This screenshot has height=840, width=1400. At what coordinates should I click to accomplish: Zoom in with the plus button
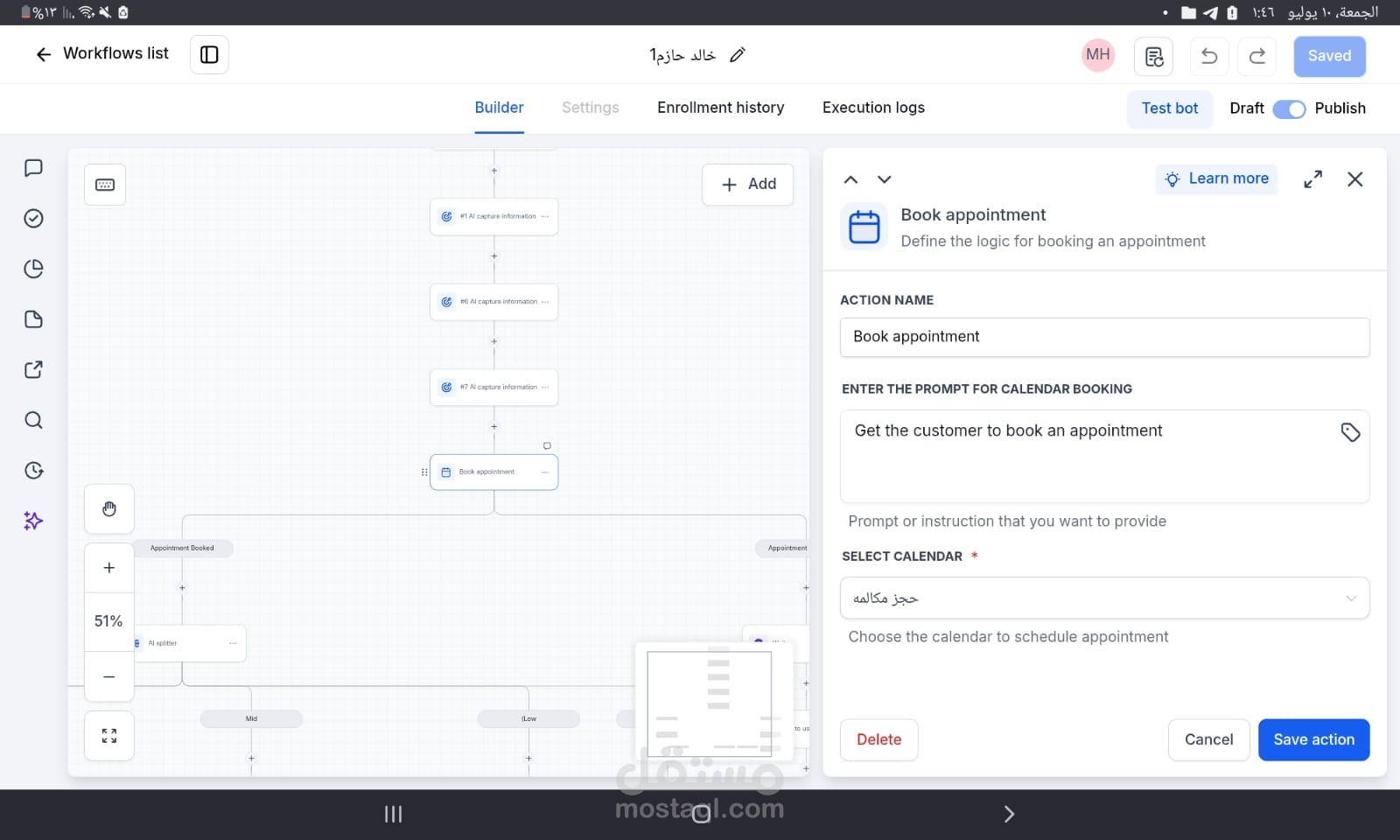tap(109, 568)
